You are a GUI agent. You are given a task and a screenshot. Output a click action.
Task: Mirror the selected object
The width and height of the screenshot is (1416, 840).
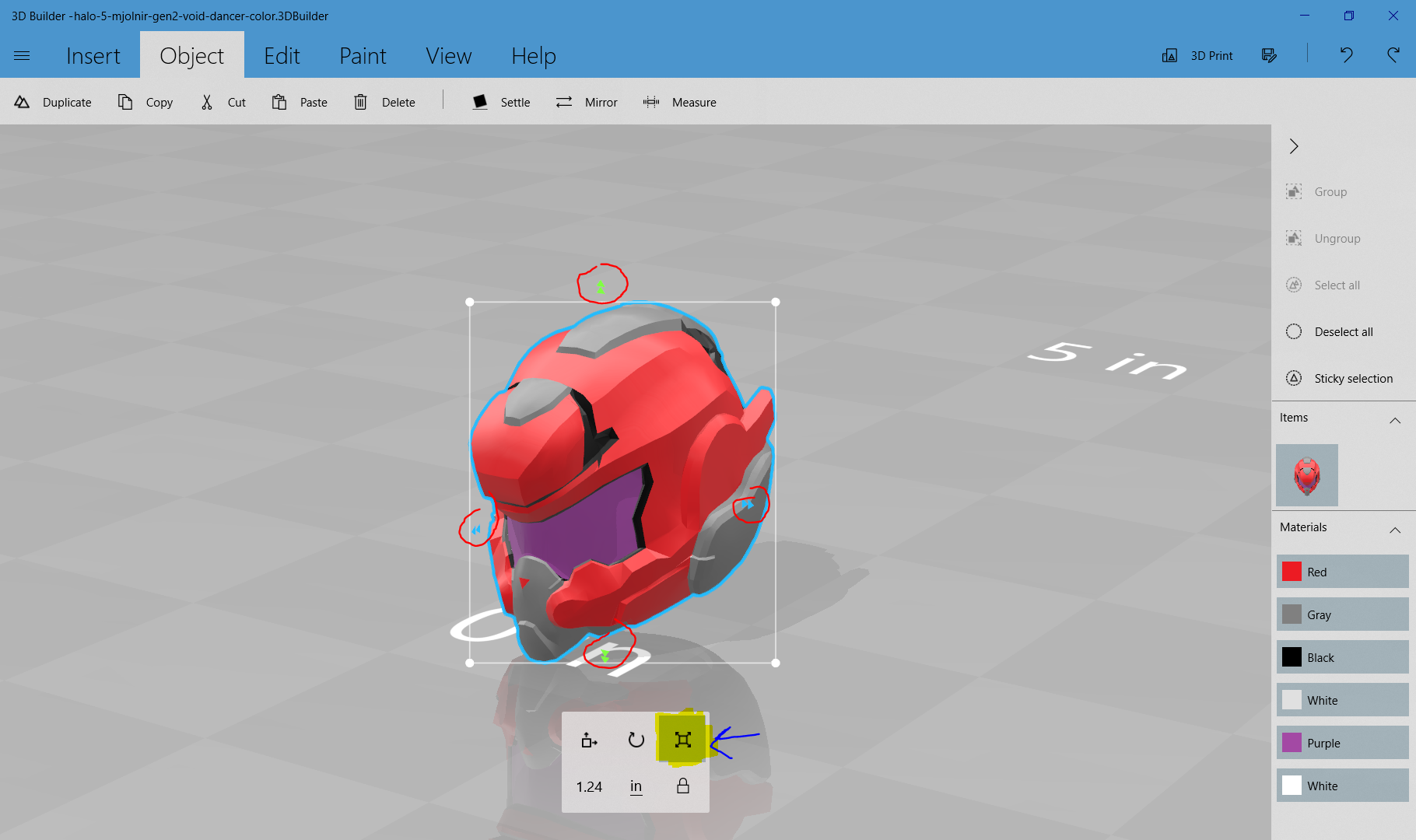click(587, 102)
